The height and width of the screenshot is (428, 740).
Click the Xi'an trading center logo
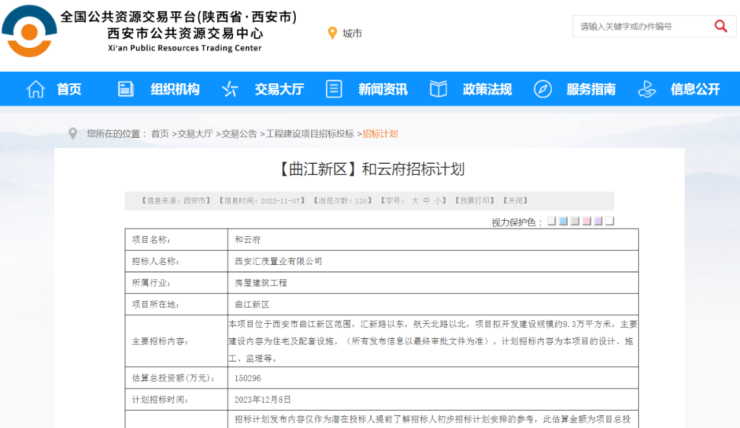pyautogui.click(x=30, y=31)
